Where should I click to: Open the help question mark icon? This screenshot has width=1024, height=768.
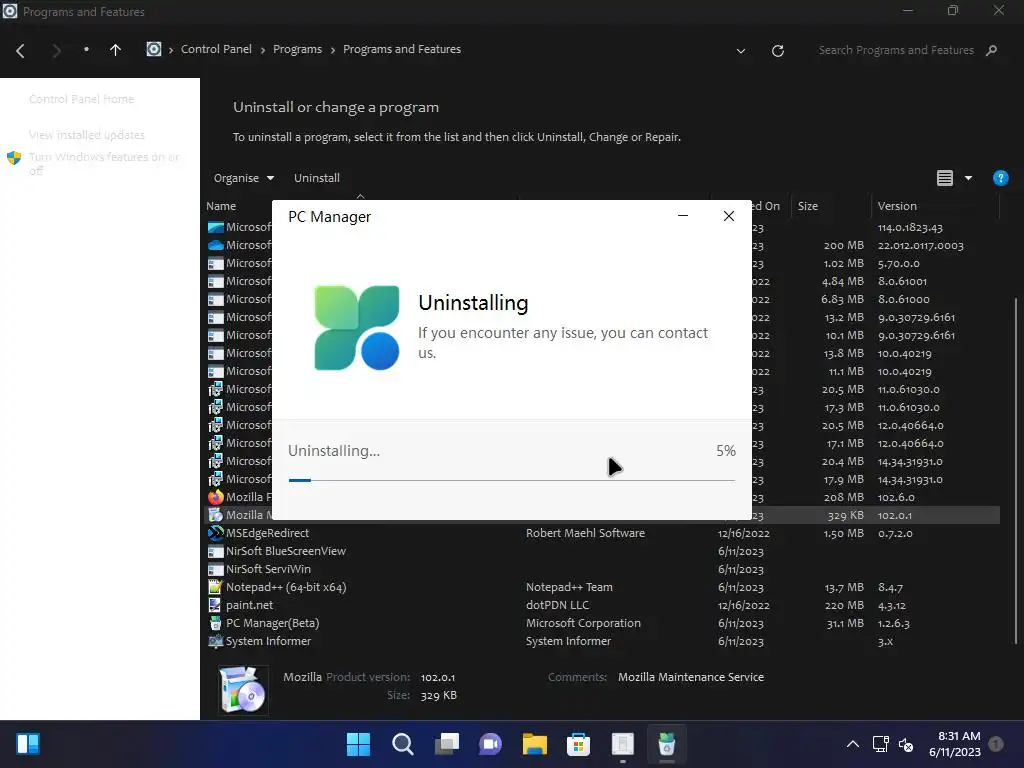click(x=1000, y=178)
